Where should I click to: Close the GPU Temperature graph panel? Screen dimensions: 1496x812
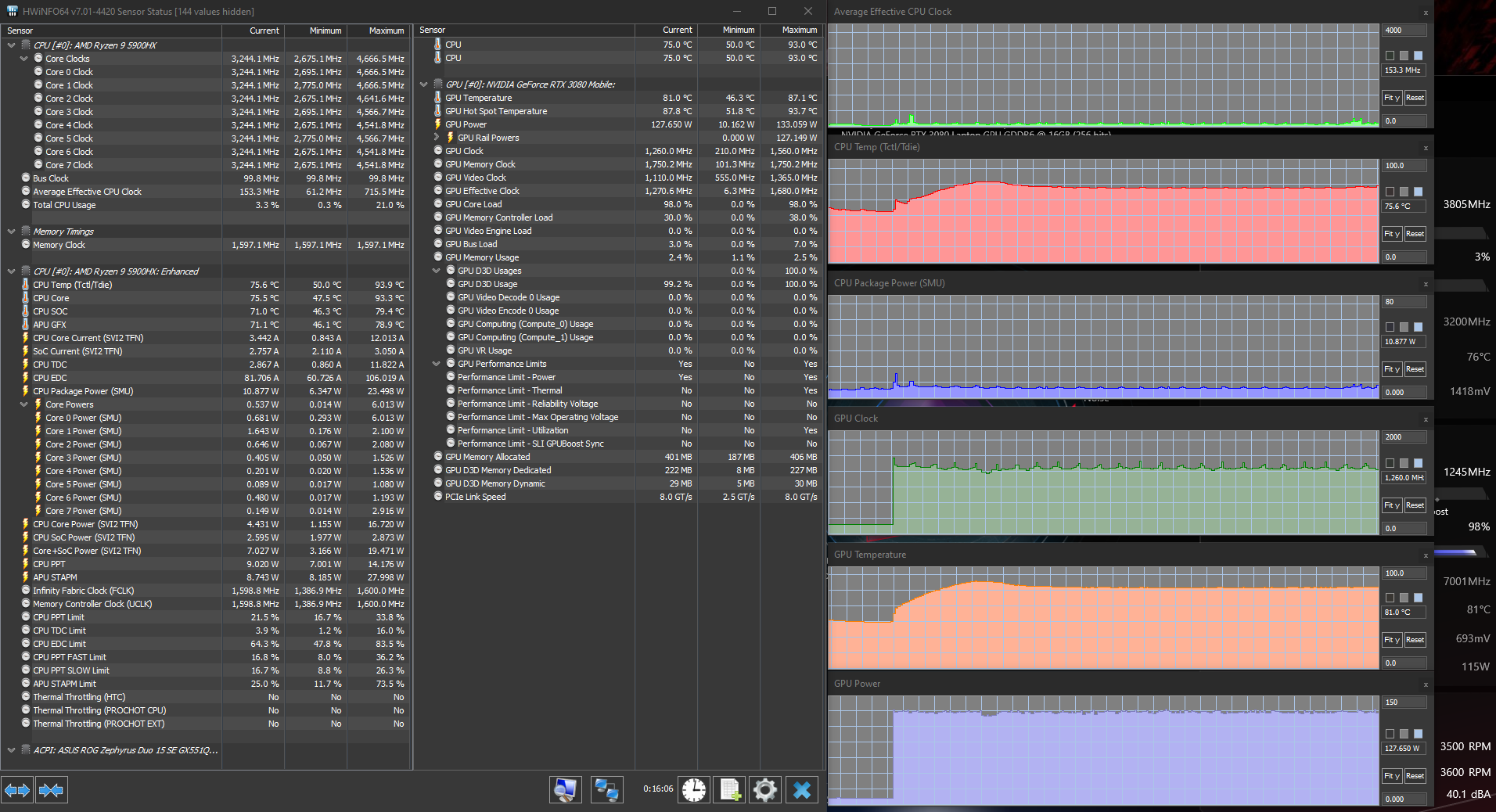1426,555
